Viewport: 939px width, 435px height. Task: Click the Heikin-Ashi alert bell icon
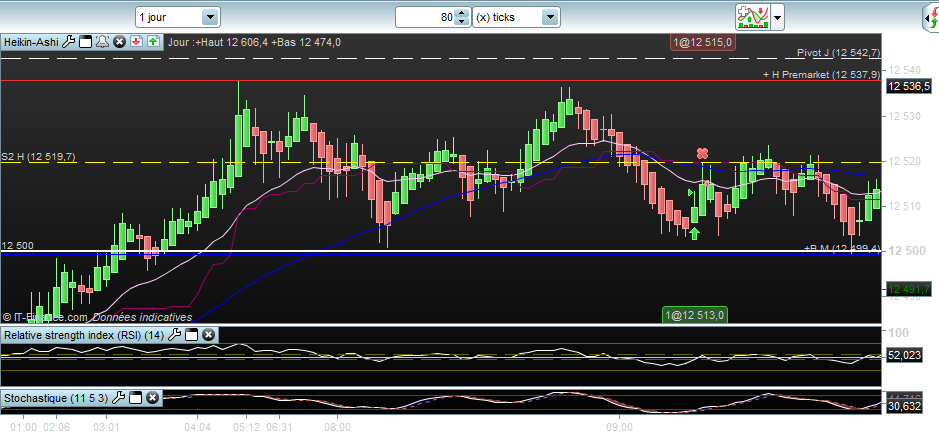102,42
